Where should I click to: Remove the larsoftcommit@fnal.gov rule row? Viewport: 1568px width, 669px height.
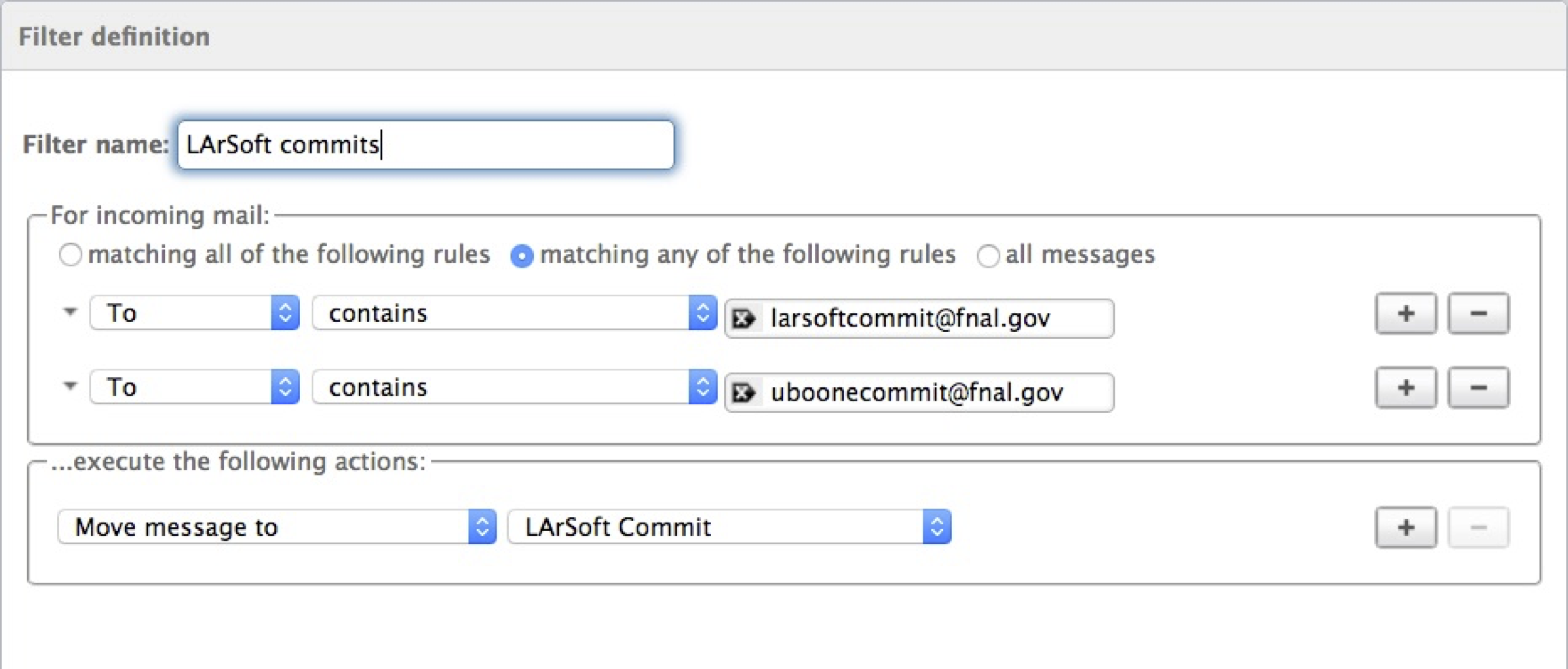tap(1478, 314)
